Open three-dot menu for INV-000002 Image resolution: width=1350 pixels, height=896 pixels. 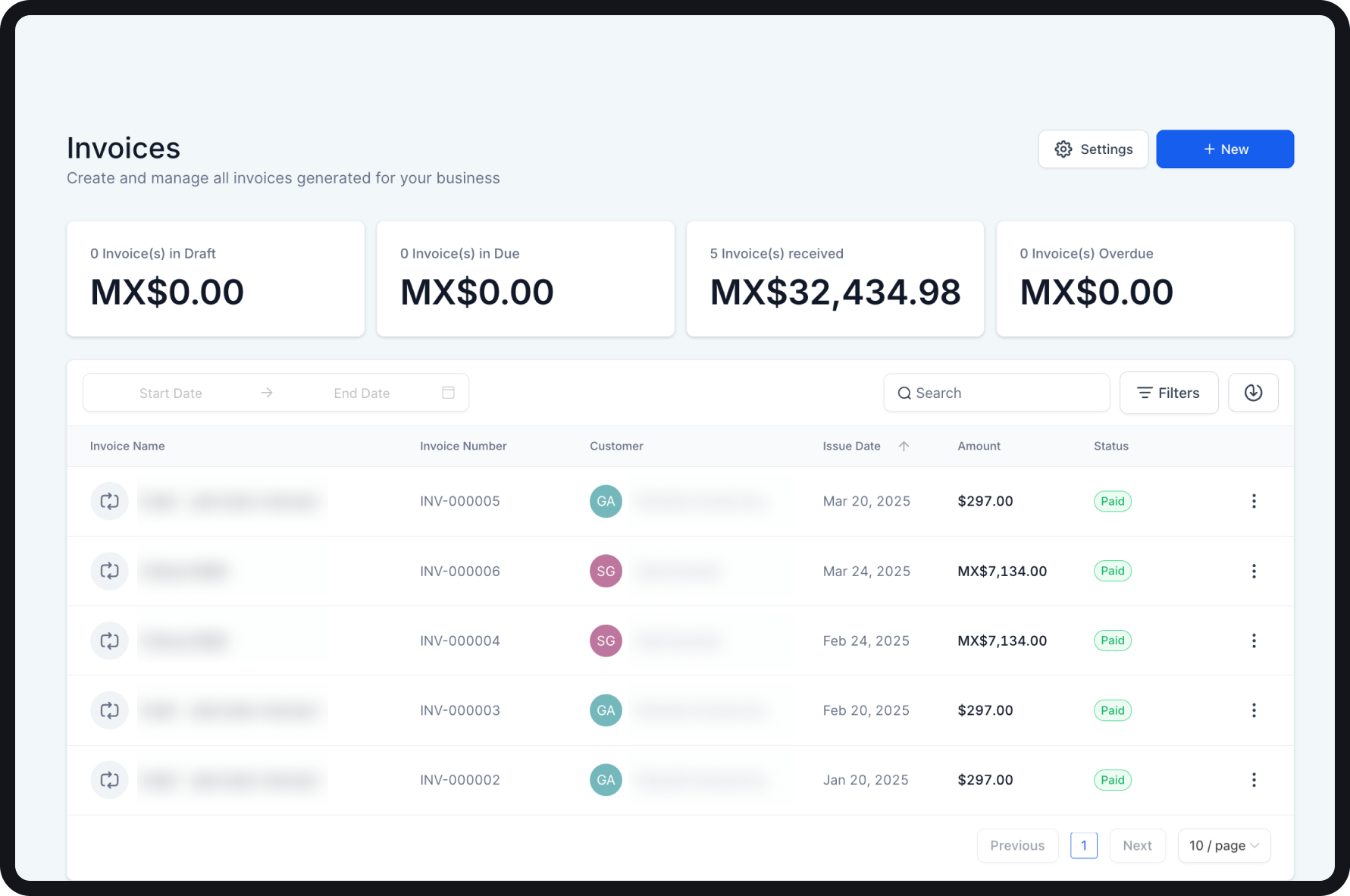1254,780
